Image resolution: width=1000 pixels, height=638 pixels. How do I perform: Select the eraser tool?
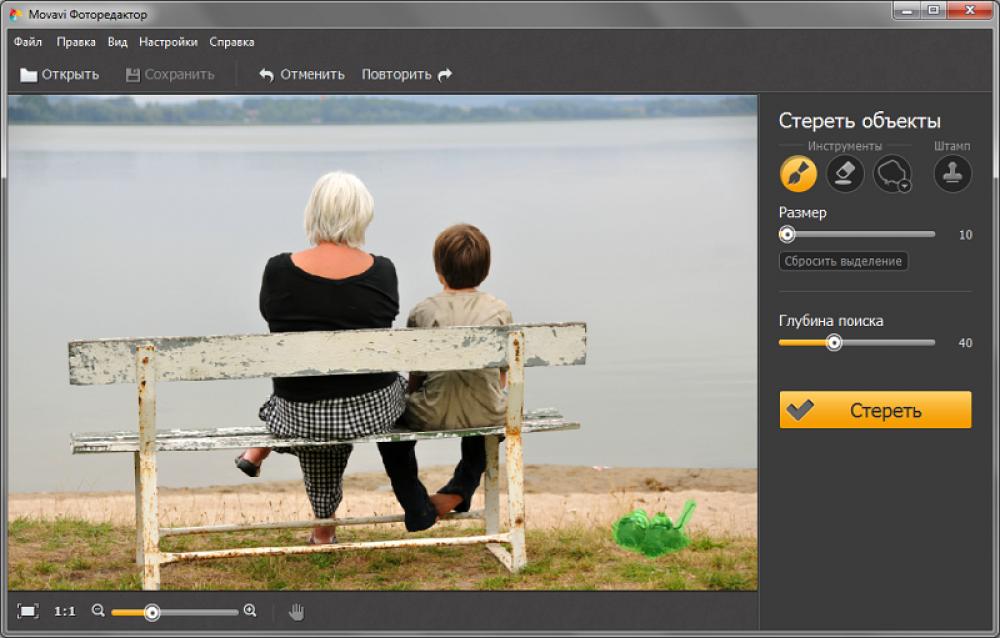click(x=845, y=174)
